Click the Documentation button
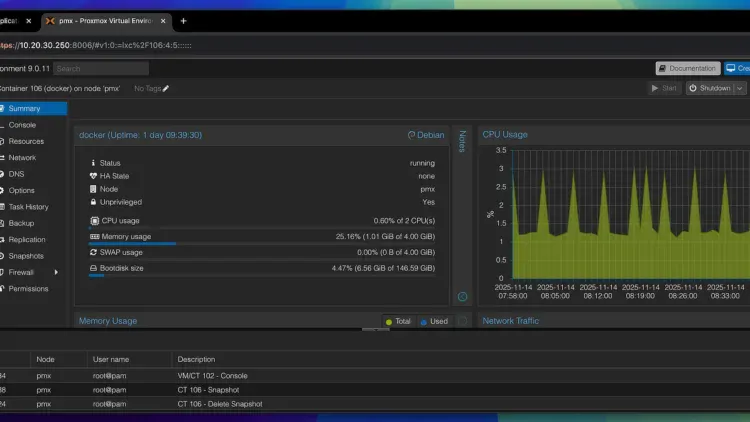Screen dimensions: 750x422 tap(687, 68)
